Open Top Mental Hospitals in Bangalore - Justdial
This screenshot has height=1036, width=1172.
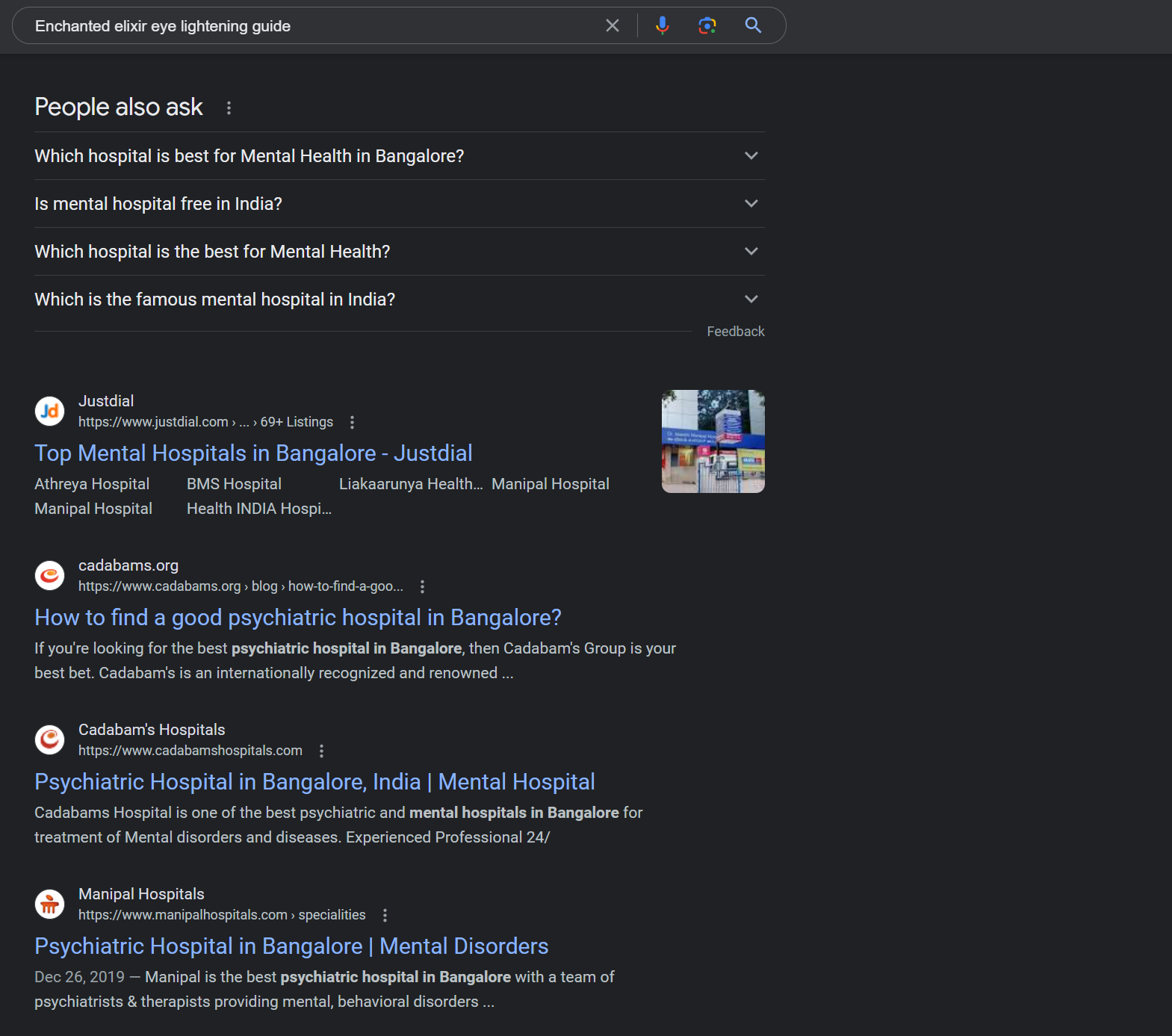click(x=253, y=453)
